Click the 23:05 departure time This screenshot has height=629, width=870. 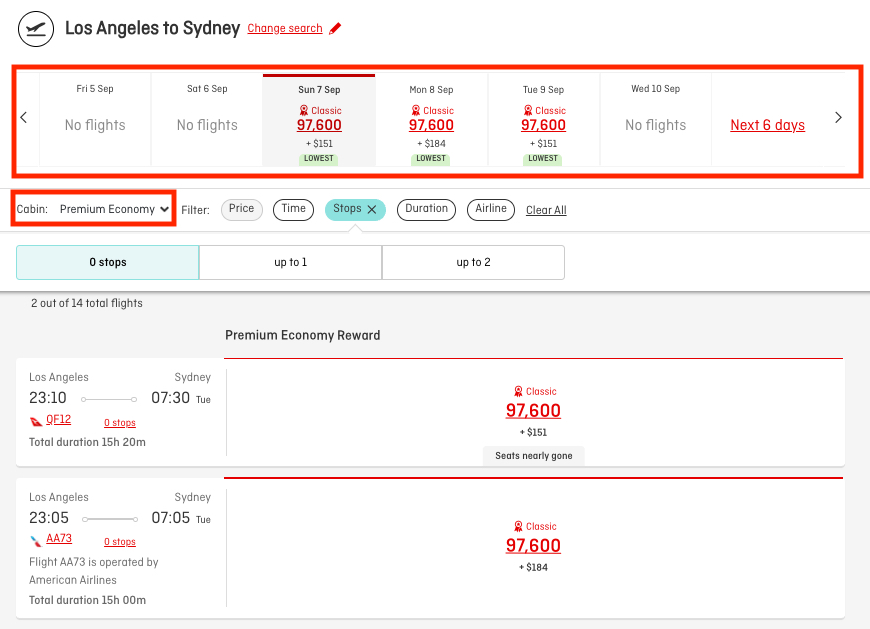point(49,518)
